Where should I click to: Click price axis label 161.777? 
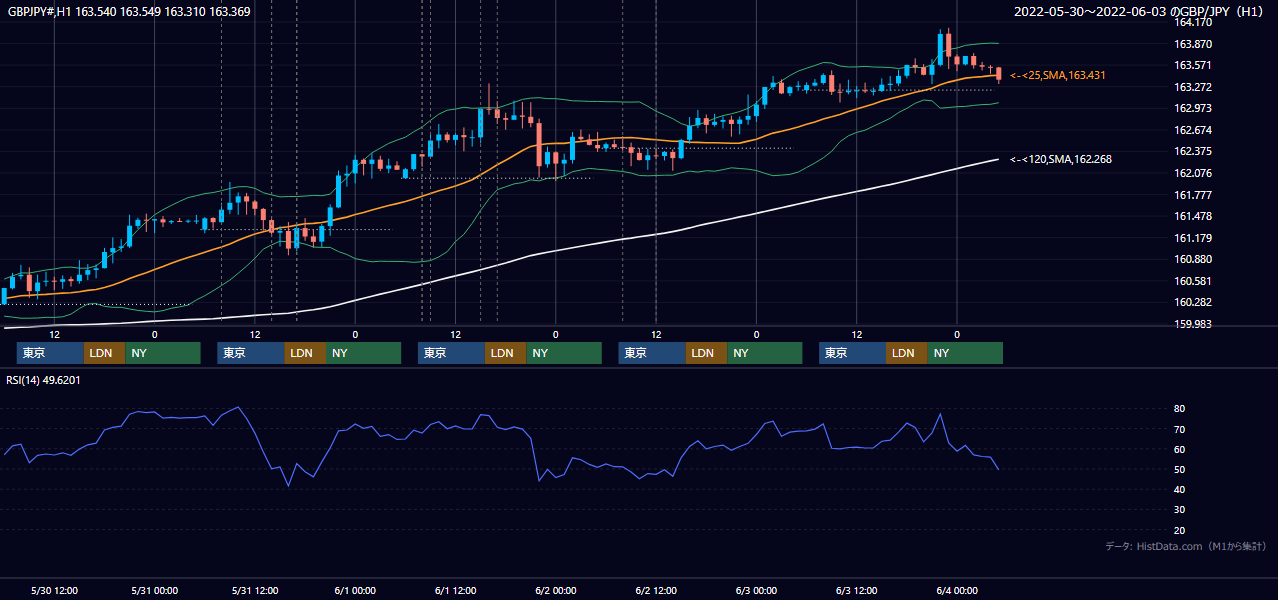pyautogui.click(x=1194, y=195)
